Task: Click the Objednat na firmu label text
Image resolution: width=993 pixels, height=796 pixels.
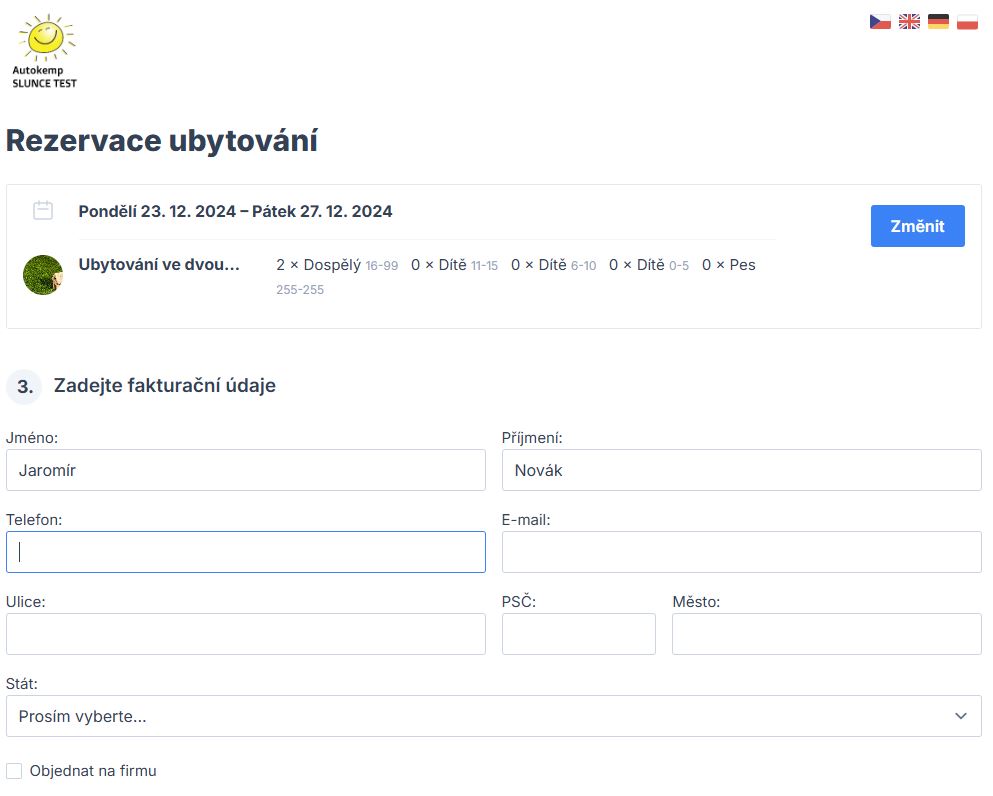Action: (x=93, y=771)
